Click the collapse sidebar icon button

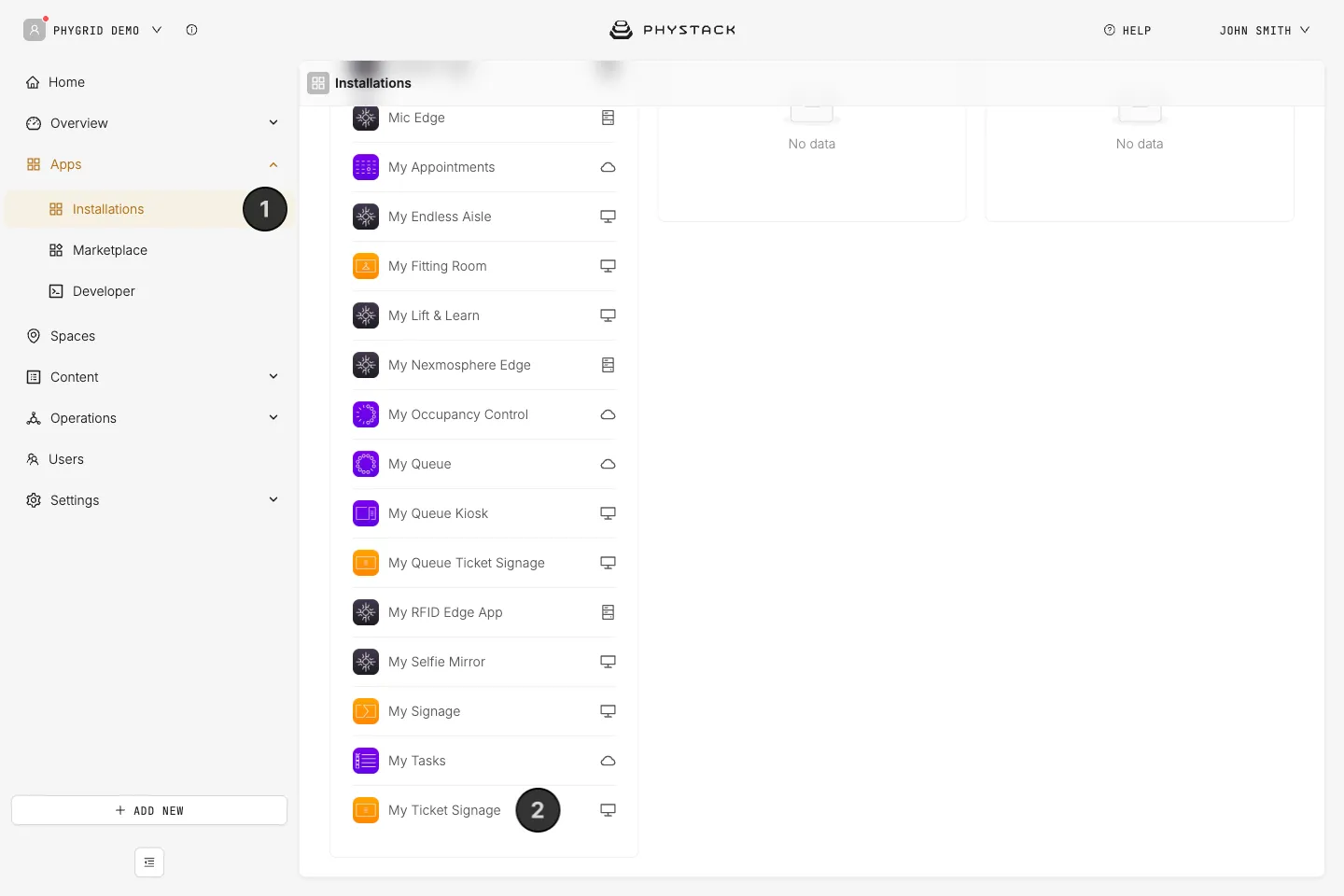(x=149, y=862)
